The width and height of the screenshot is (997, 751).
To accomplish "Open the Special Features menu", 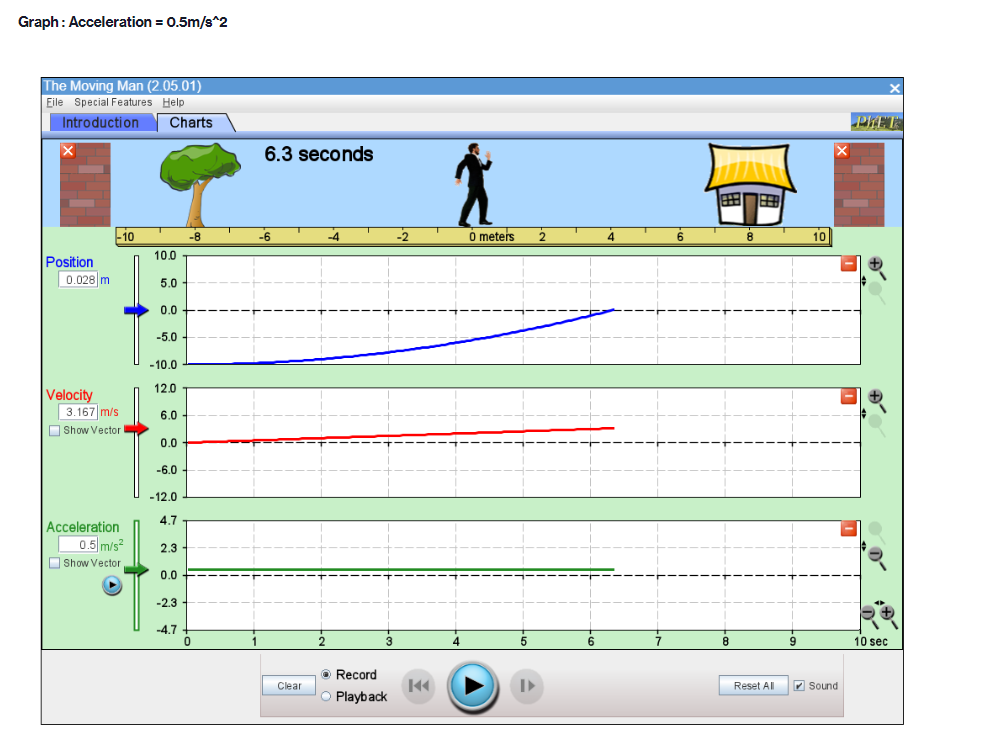I will 113,102.
